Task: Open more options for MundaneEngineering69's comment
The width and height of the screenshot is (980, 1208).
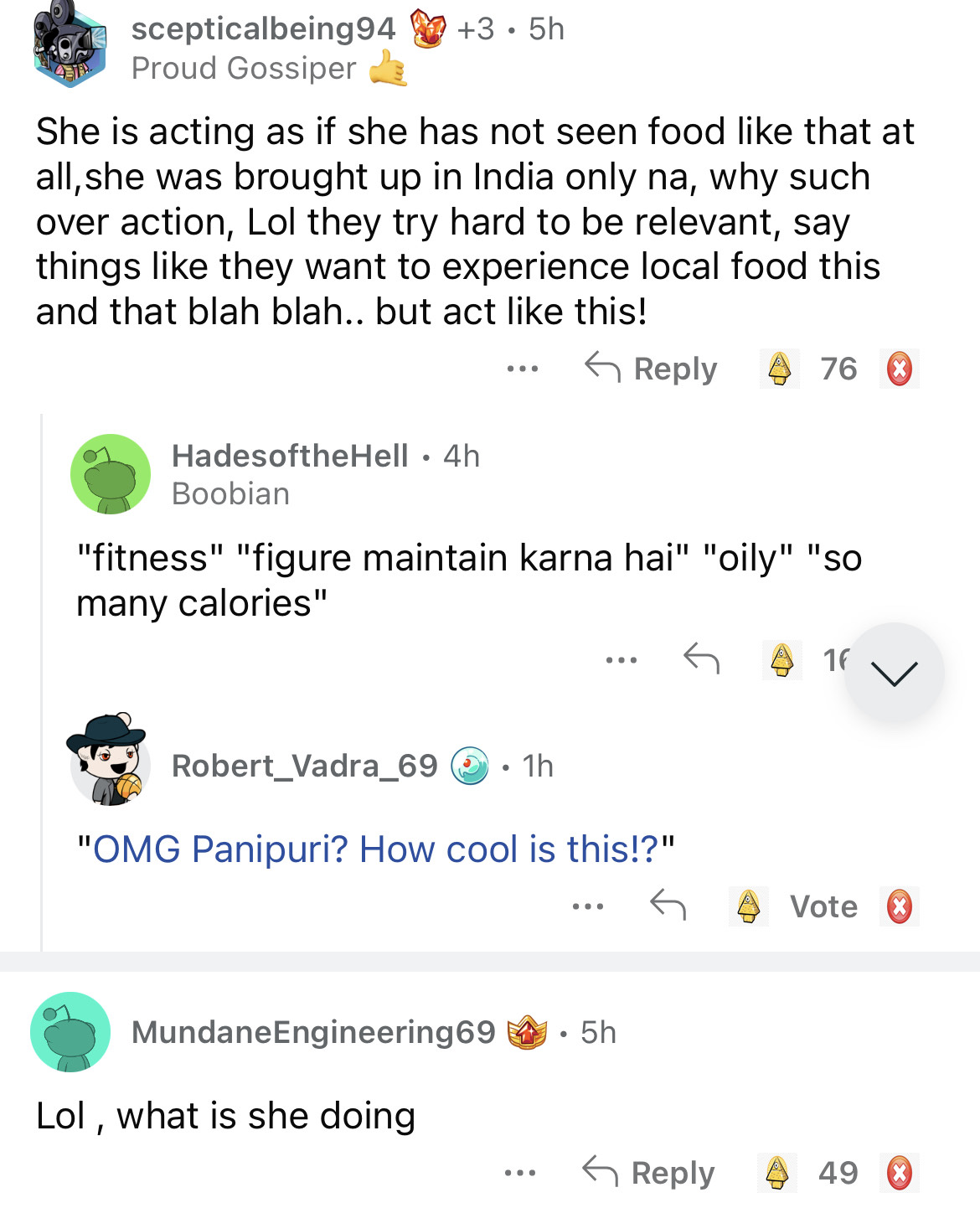Action: click(x=520, y=1173)
